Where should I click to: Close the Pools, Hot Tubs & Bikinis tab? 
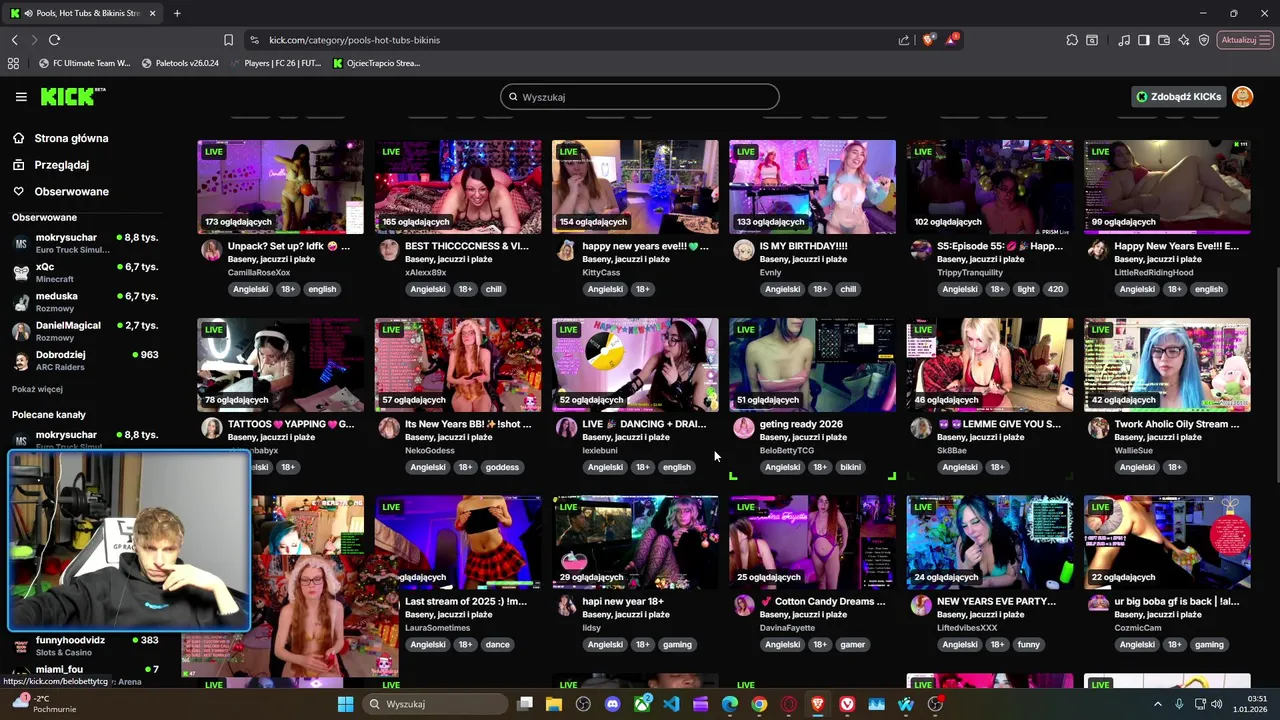coord(152,13)
